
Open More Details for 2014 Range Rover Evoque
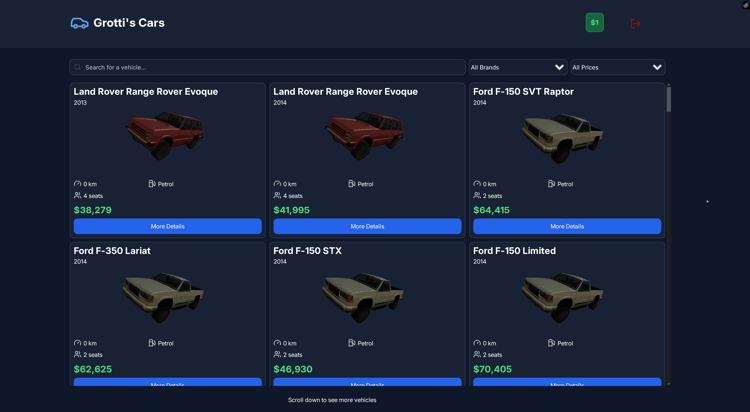click(x=367, y=226)
